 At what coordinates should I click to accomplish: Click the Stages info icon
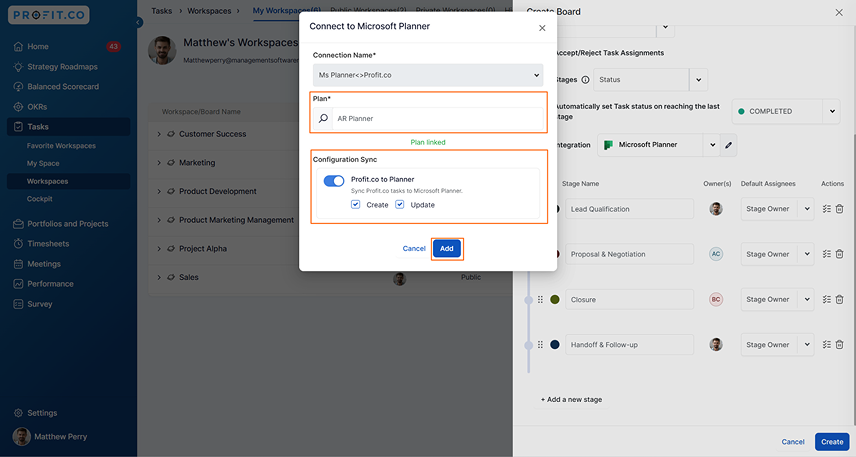pos(585,80)
